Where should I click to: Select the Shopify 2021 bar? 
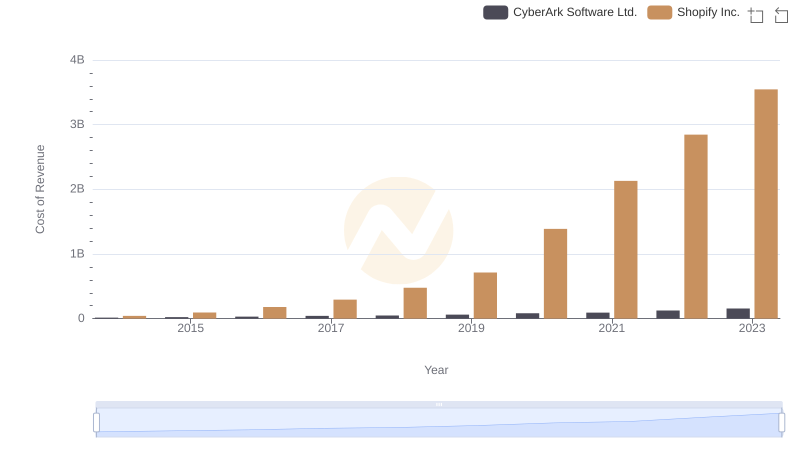pyautogui.click(x=626, y=250)
